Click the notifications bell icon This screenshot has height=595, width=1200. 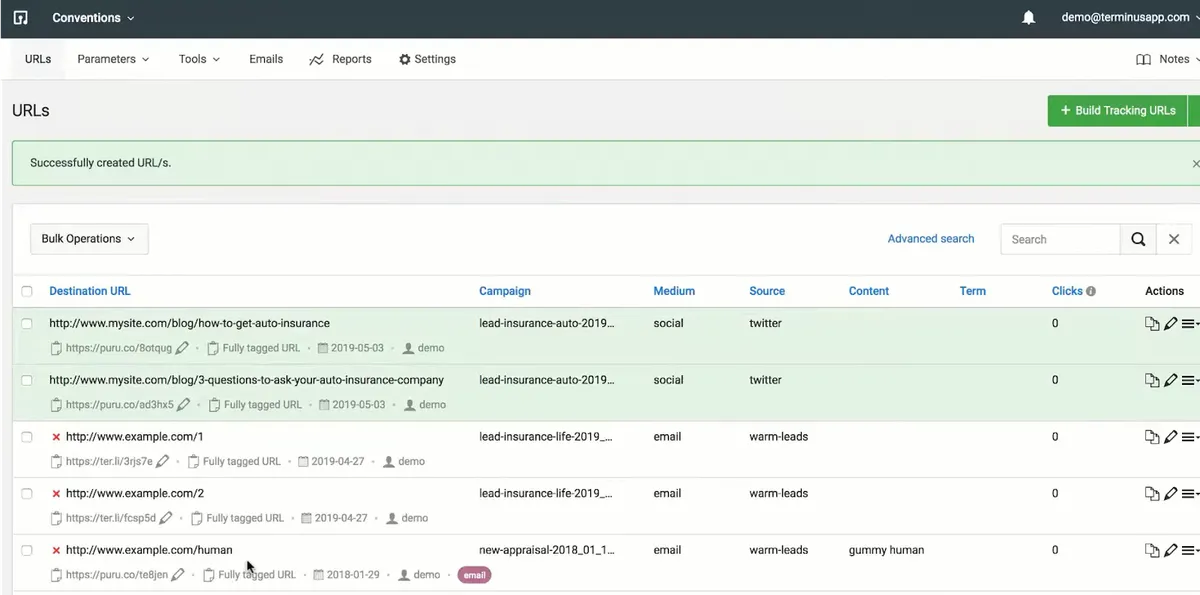pos(1028,18)
